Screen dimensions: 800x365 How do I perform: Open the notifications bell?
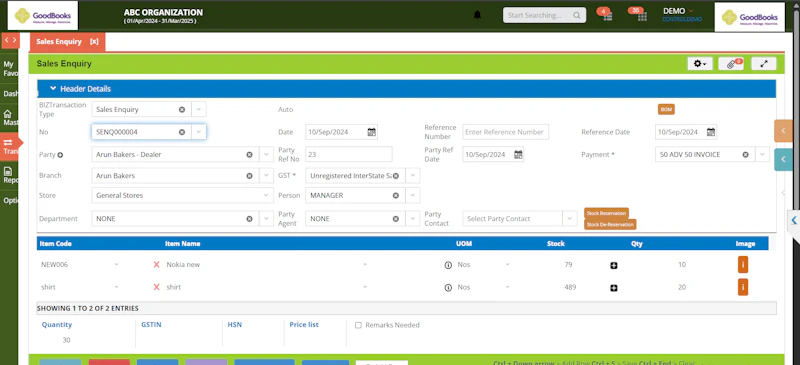click(x=477, y=15)
